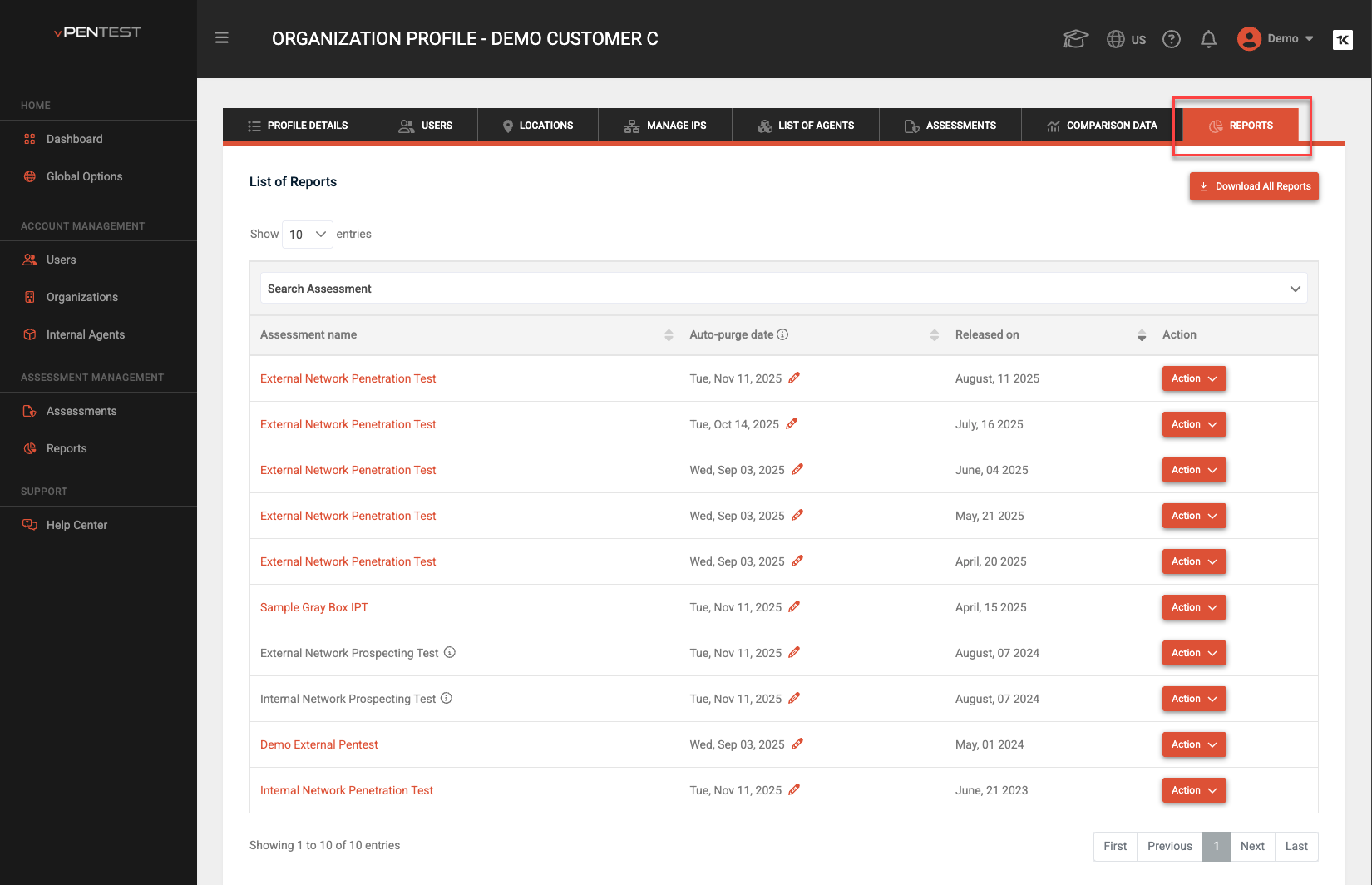Sort by Assessment name column arrows

669,334
